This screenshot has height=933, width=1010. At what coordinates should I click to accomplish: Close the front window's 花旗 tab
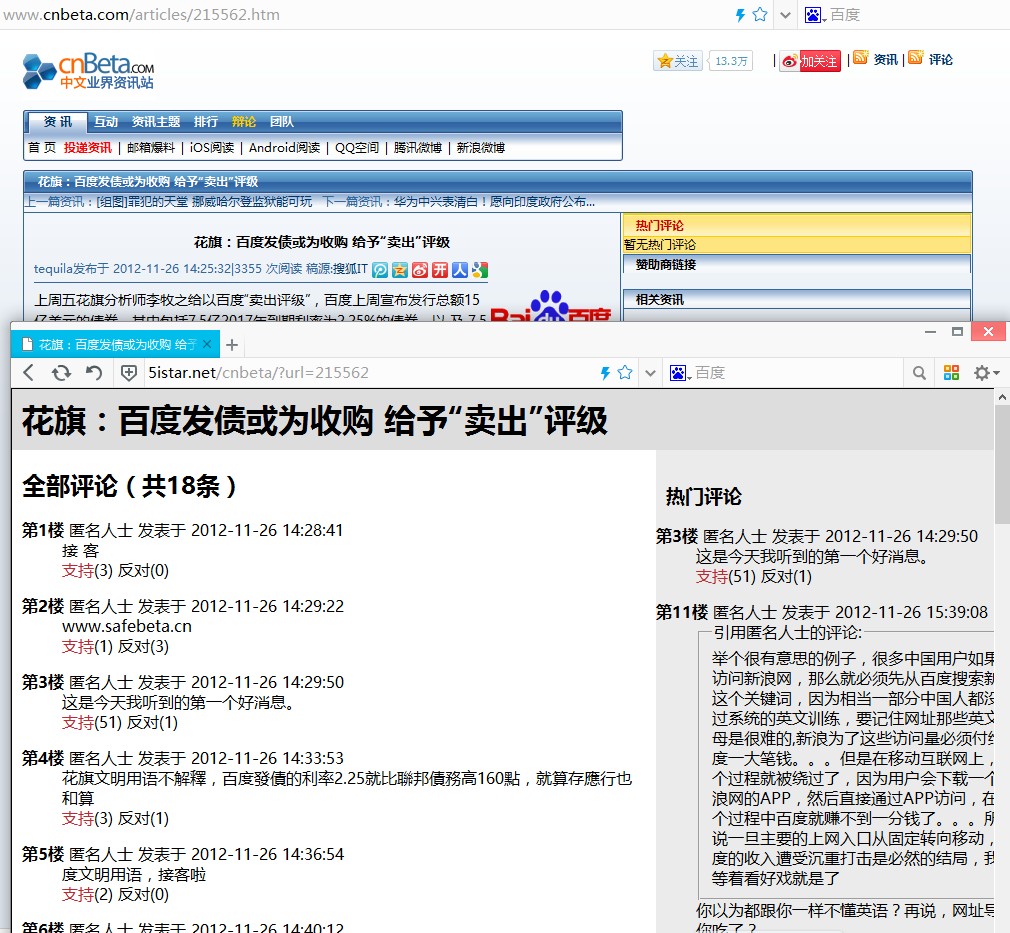pos(207,344)
